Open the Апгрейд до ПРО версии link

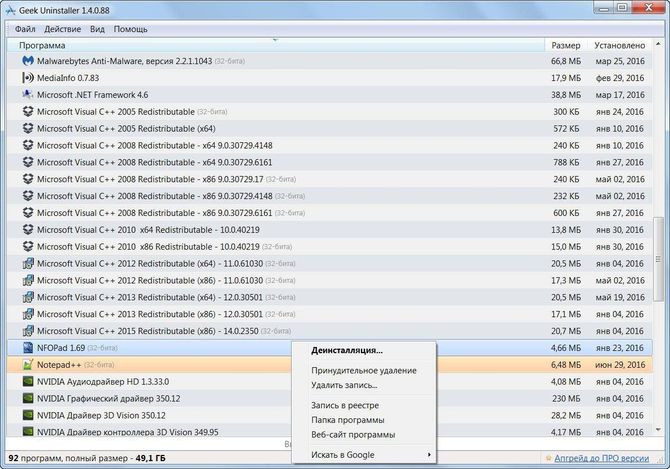click(x=601, y=458)
